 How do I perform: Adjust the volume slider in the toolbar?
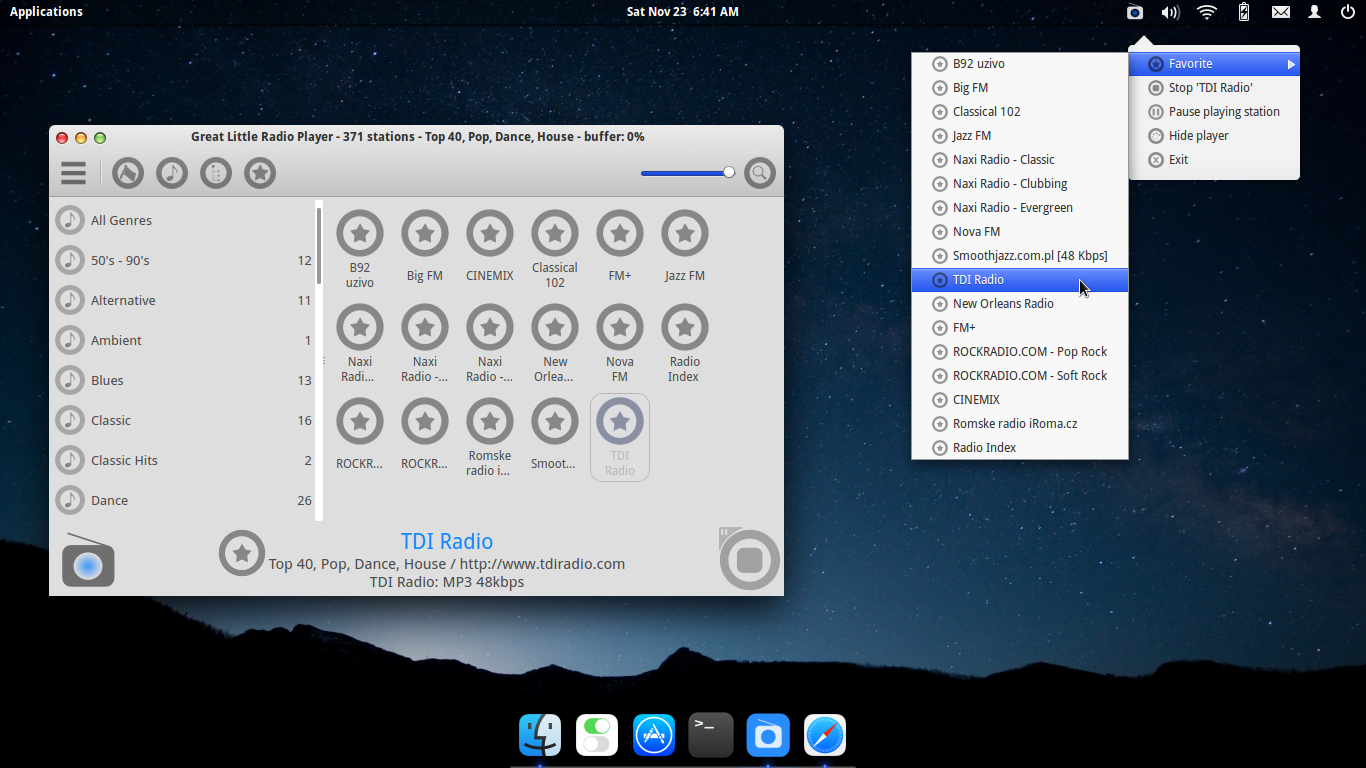(x=687, y=172)
